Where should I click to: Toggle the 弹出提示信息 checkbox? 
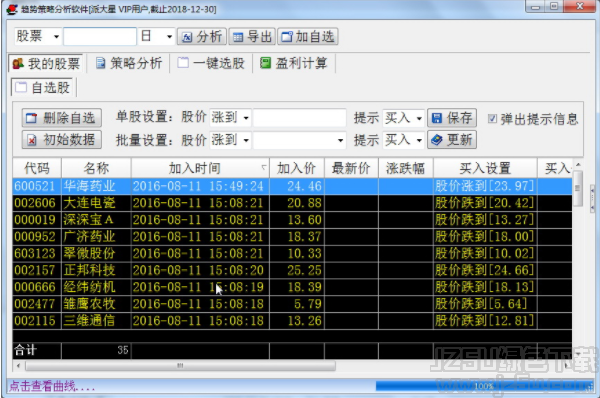492,119
